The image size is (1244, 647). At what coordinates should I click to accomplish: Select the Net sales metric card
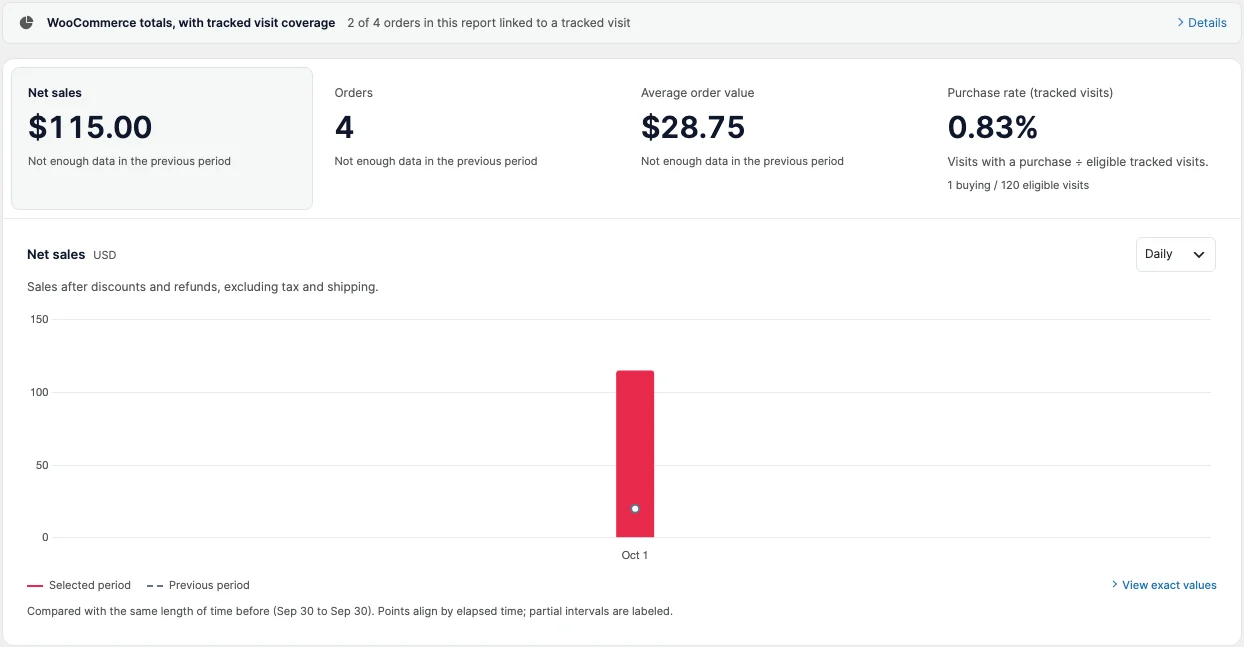162,138
